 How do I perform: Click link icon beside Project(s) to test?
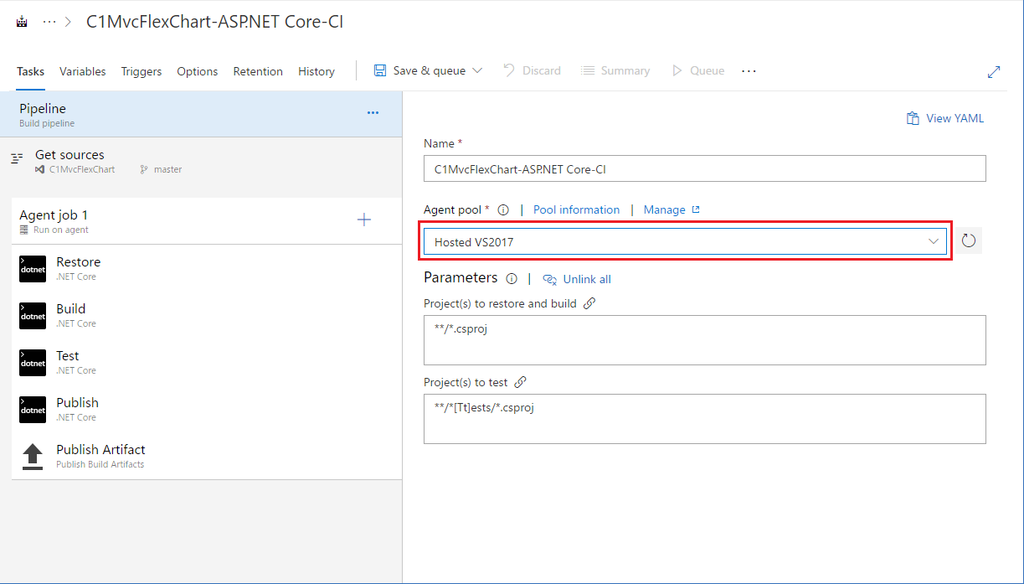(x=520, y=382)
